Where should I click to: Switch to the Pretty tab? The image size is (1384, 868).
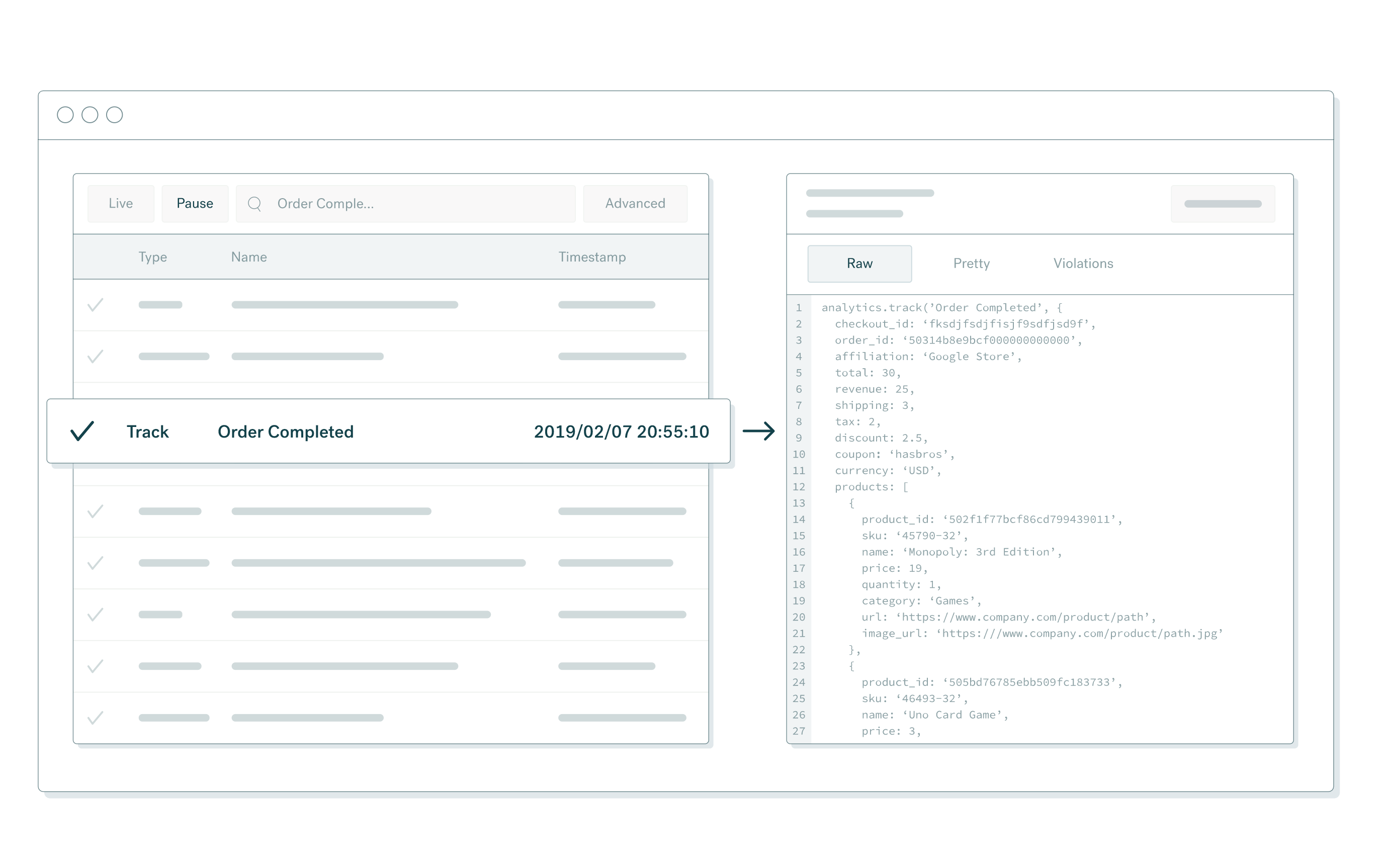[971, 264]
